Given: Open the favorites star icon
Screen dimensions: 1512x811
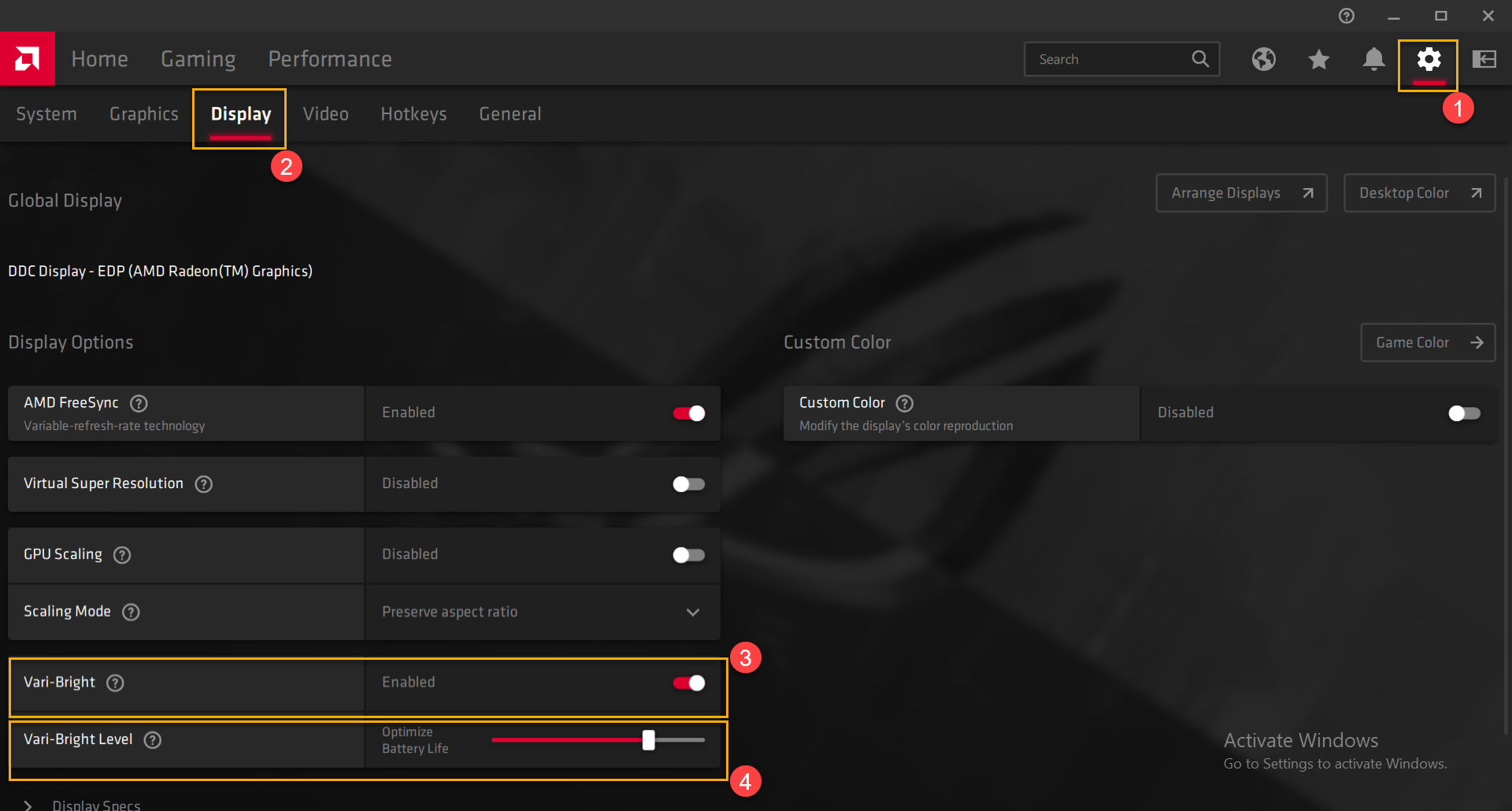Looking at the screenshot, I should [1318, 59].
